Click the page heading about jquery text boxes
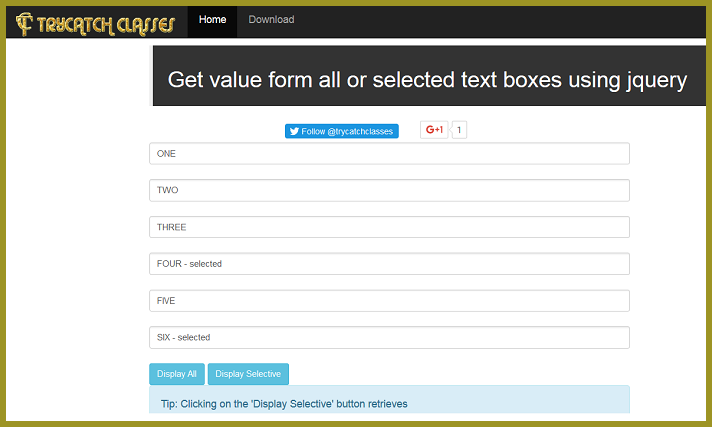 point(427,80)
